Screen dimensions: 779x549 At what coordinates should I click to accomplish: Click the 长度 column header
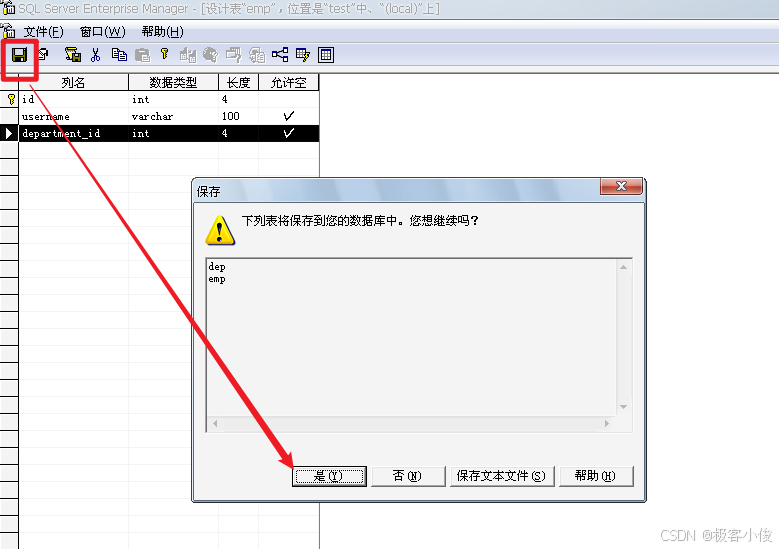[238, 82]
